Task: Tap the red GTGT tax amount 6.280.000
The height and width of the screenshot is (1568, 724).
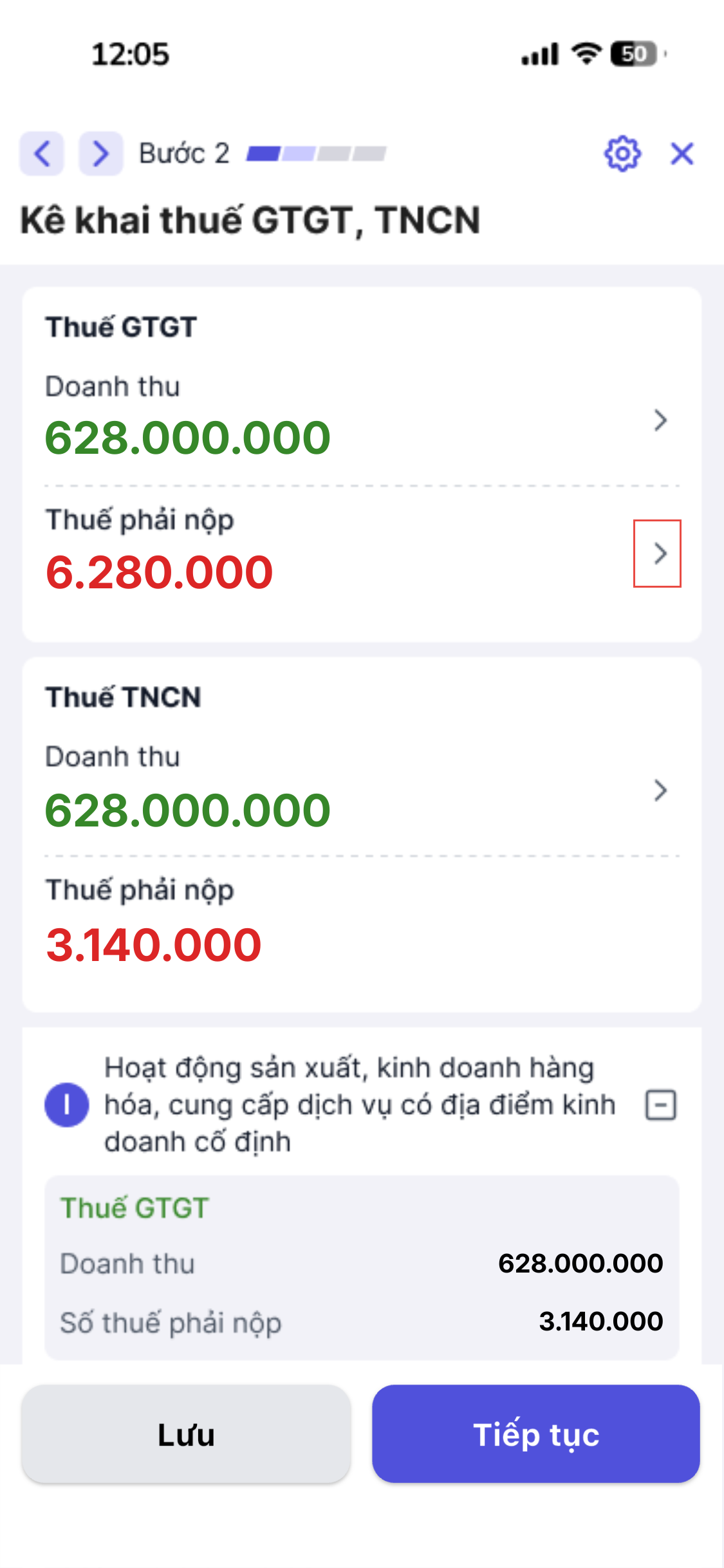Action: (160, 572)
